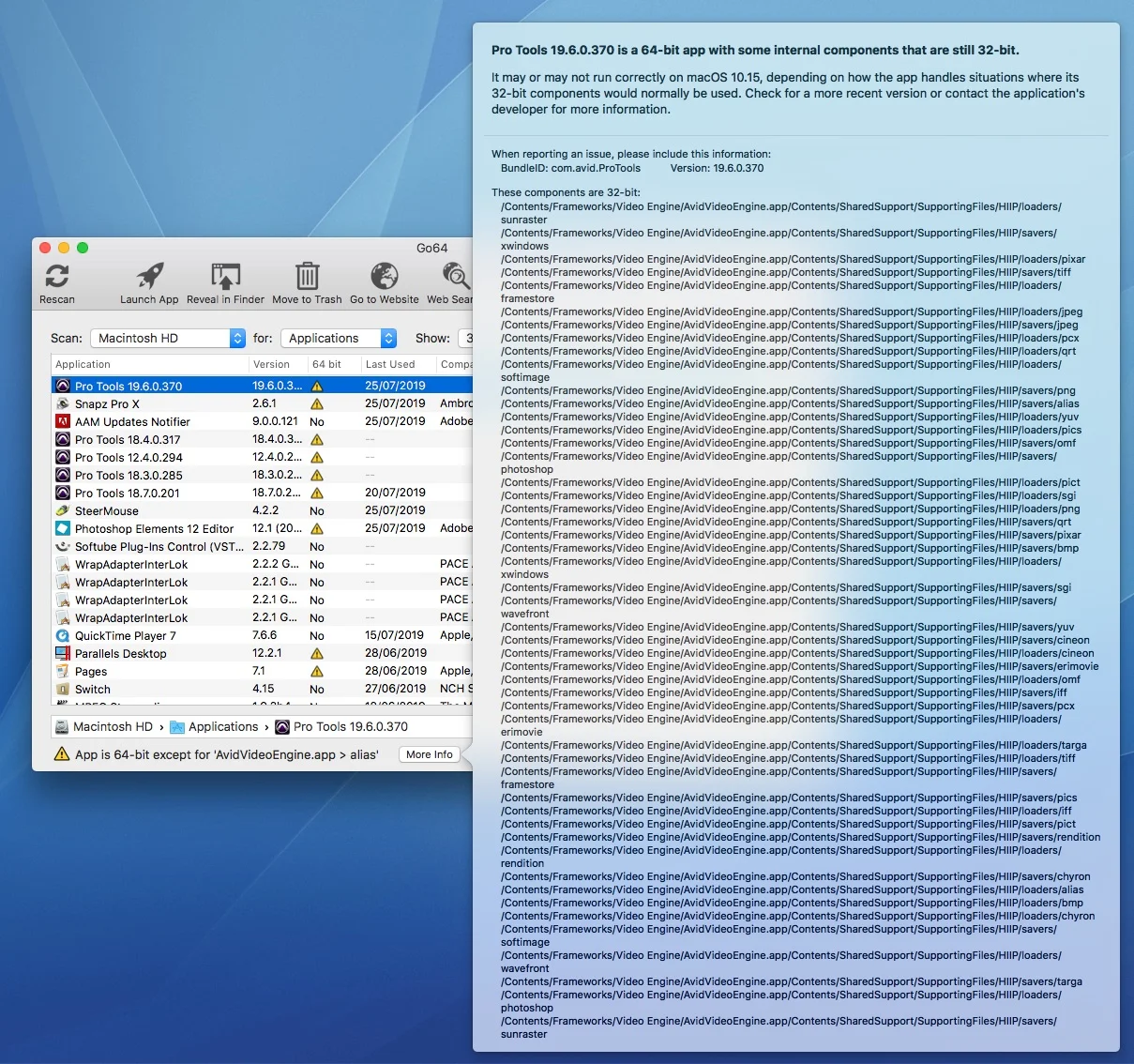Click the Pages app icon
Screen dimensions: 1134x1064
63,671
